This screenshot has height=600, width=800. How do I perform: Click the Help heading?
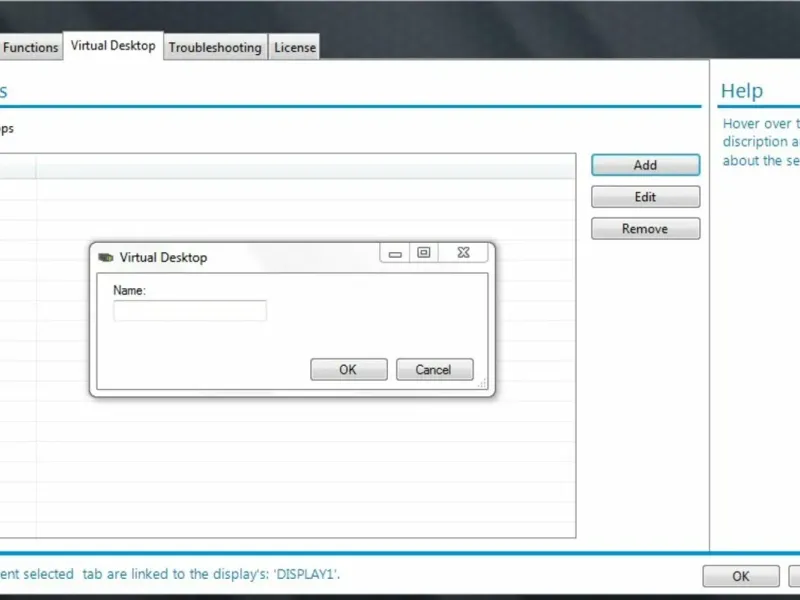point(742,91)
